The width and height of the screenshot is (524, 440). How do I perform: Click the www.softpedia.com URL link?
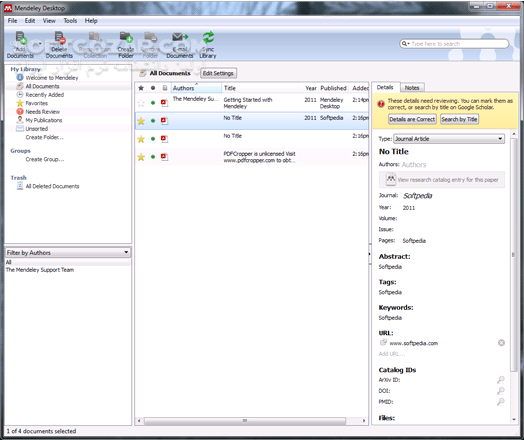click(x=414, y=343)
